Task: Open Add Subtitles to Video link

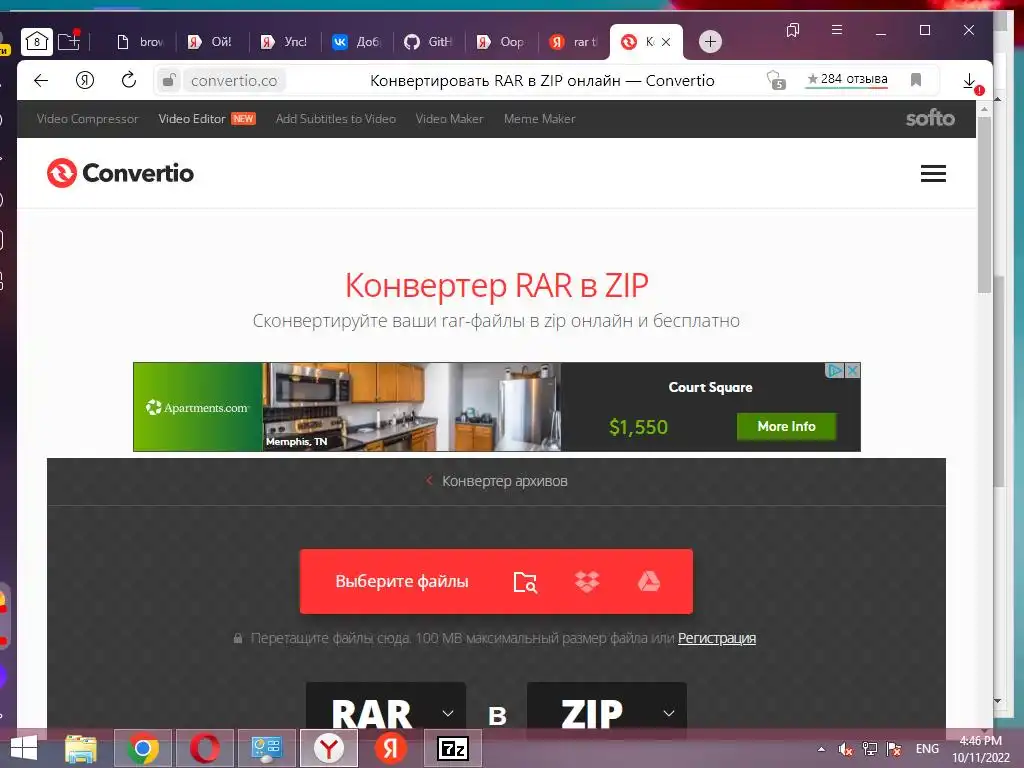Action: (336, 119)
